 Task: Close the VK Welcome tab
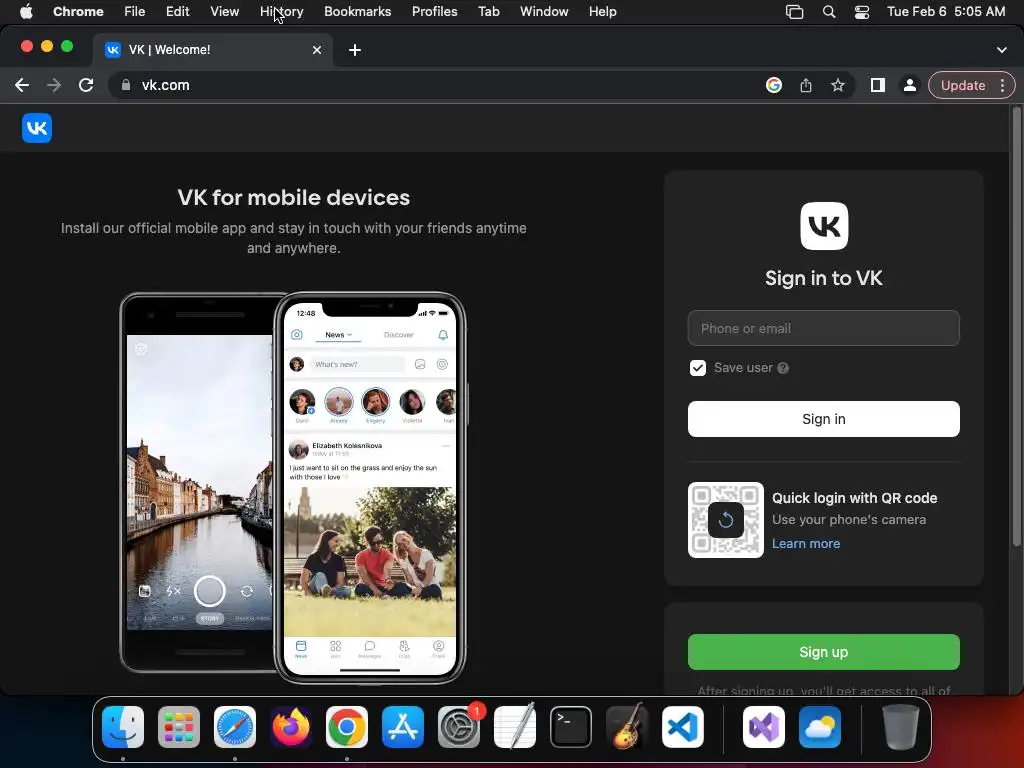click(317, 50)
